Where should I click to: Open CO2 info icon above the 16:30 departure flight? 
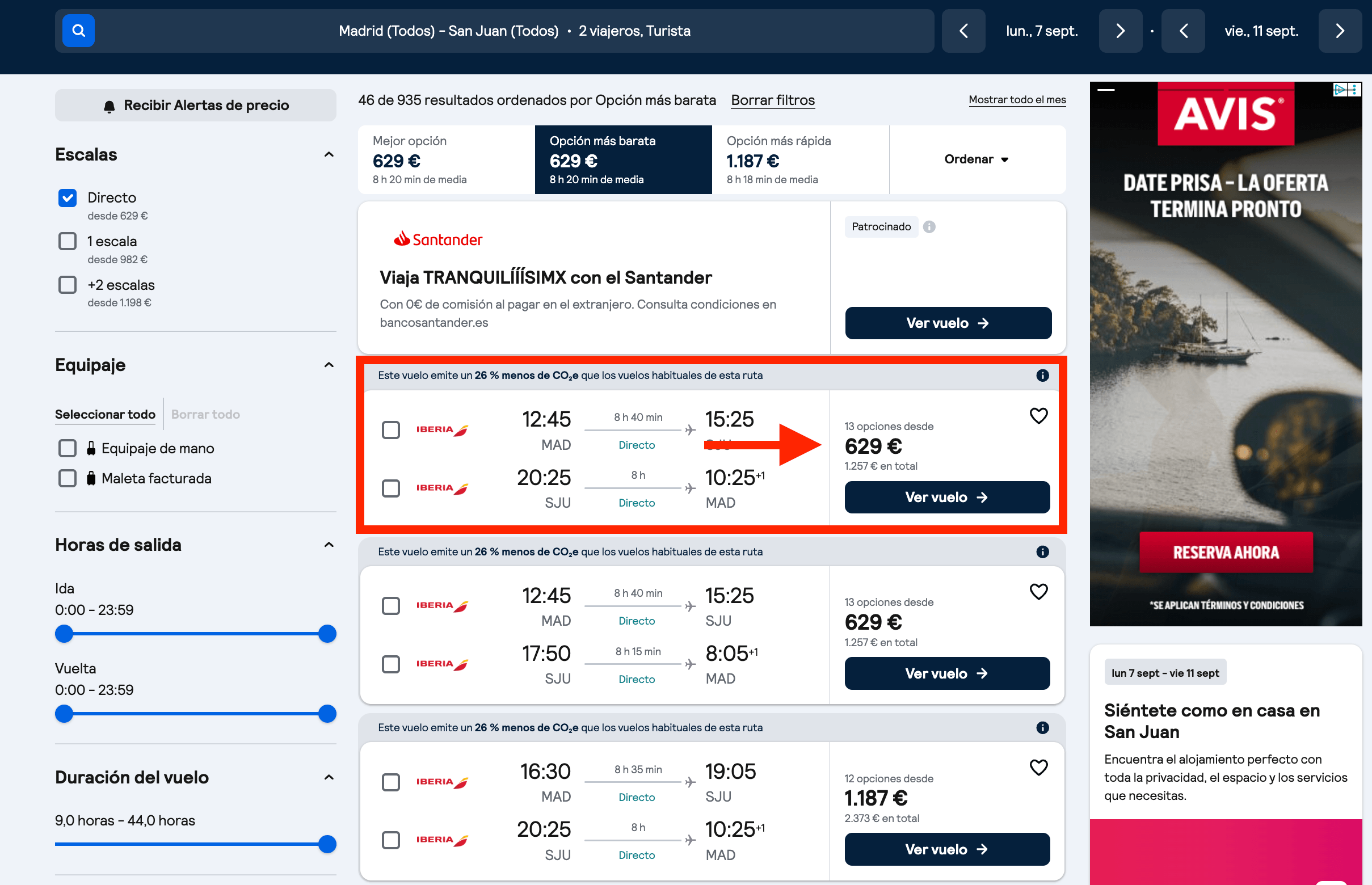[x=1042, y=727]
